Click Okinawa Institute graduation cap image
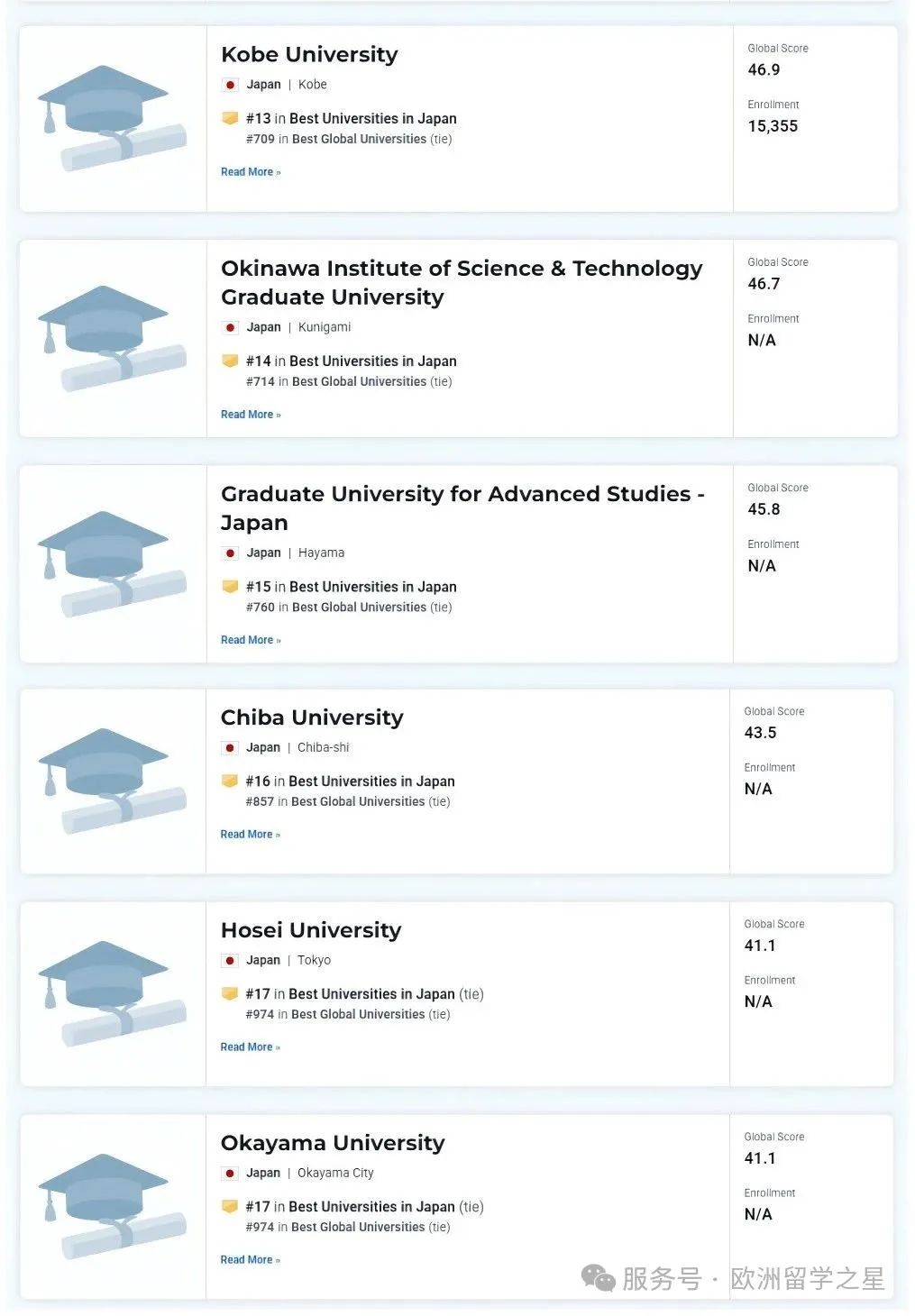 [112, 338]
